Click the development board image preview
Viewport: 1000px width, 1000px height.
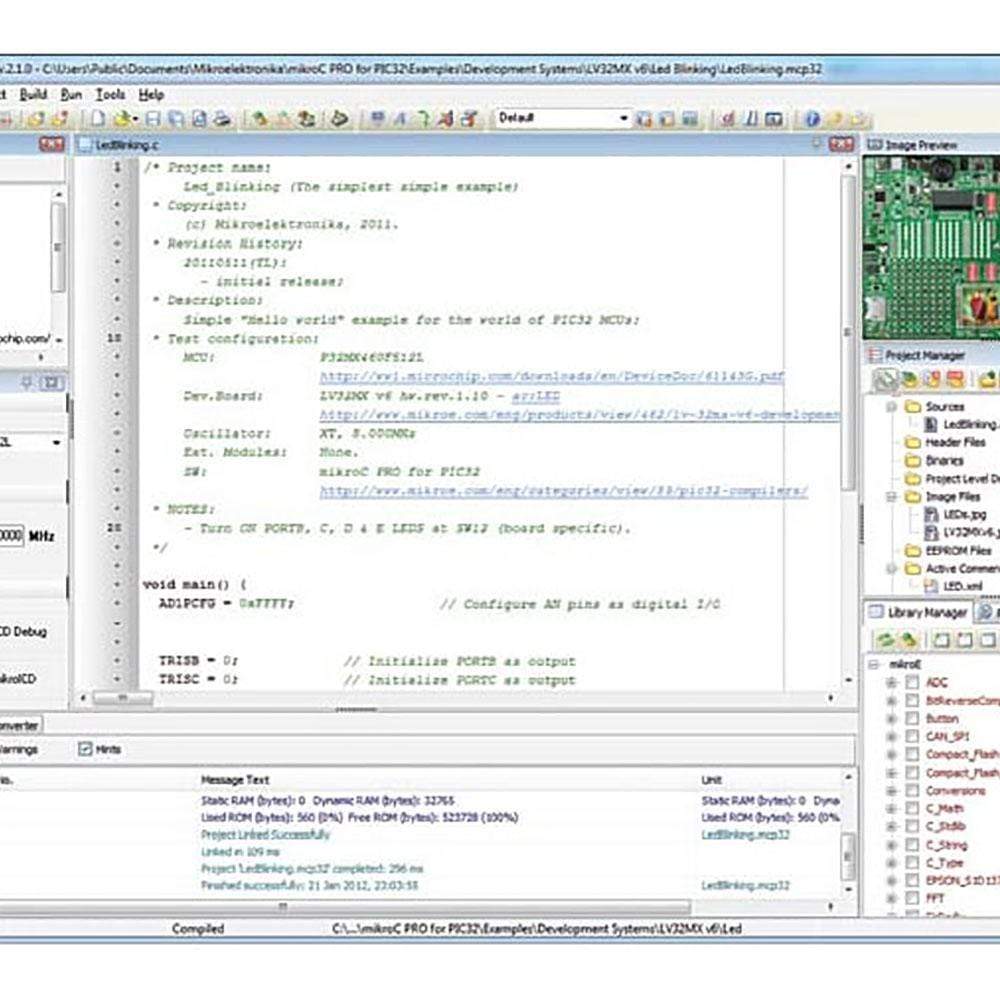pos(930,247)
